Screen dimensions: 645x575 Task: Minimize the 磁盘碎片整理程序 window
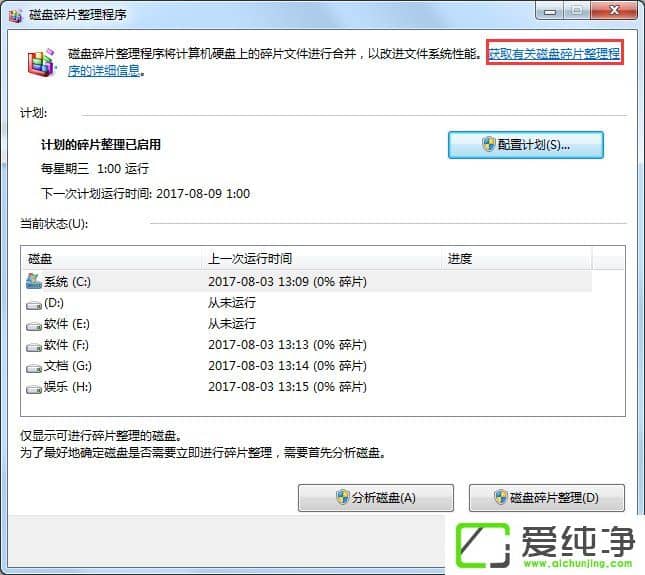549,11
